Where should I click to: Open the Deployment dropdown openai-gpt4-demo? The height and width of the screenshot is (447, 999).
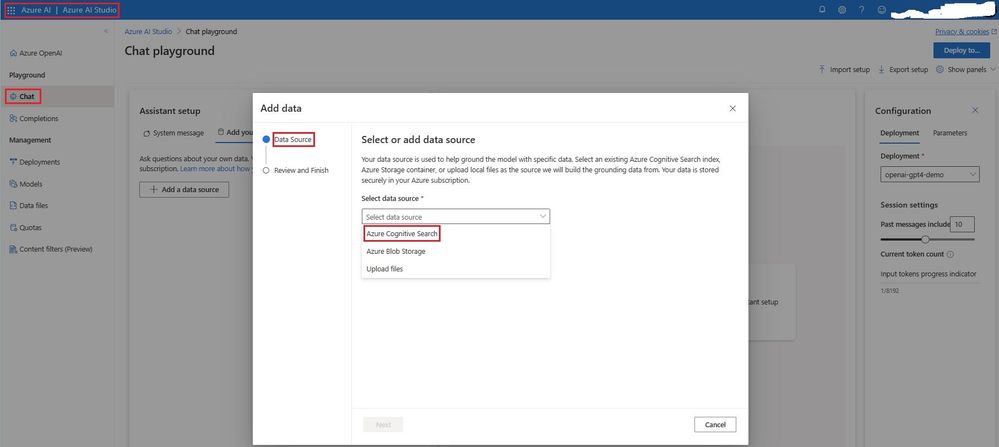[930, 174]
